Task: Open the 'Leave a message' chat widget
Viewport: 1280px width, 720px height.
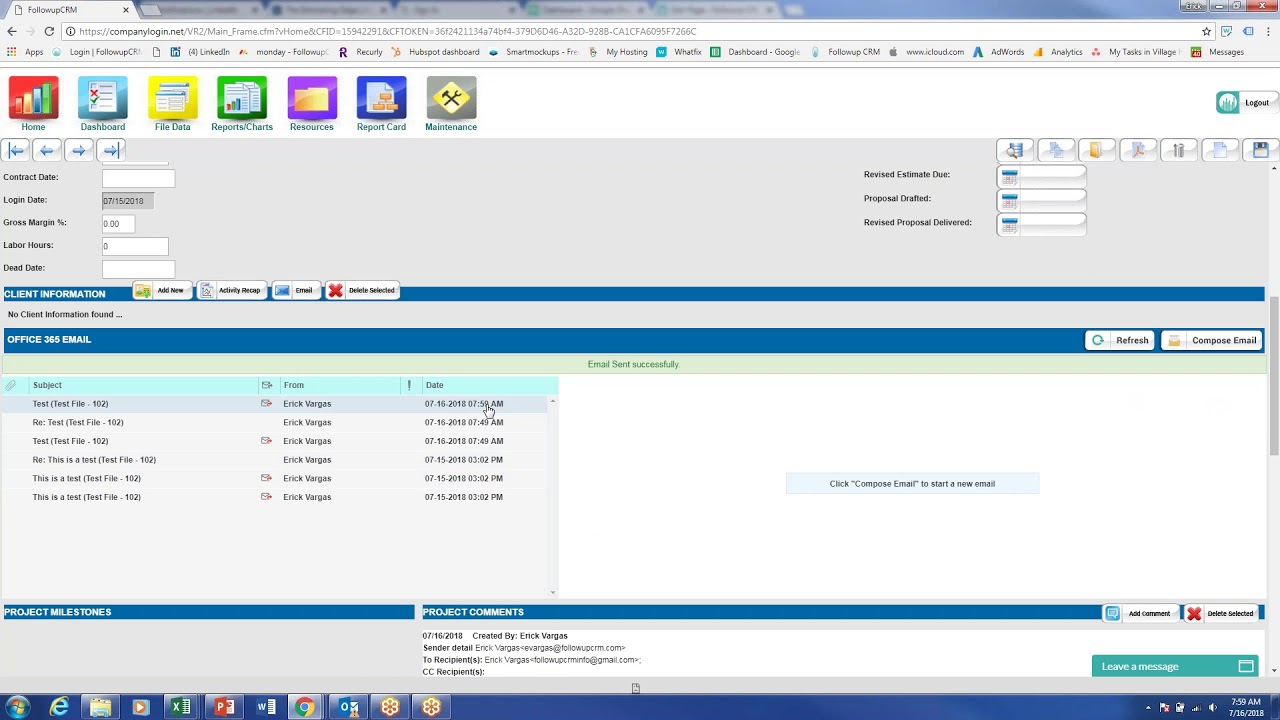Action: tap(1176, 666)
